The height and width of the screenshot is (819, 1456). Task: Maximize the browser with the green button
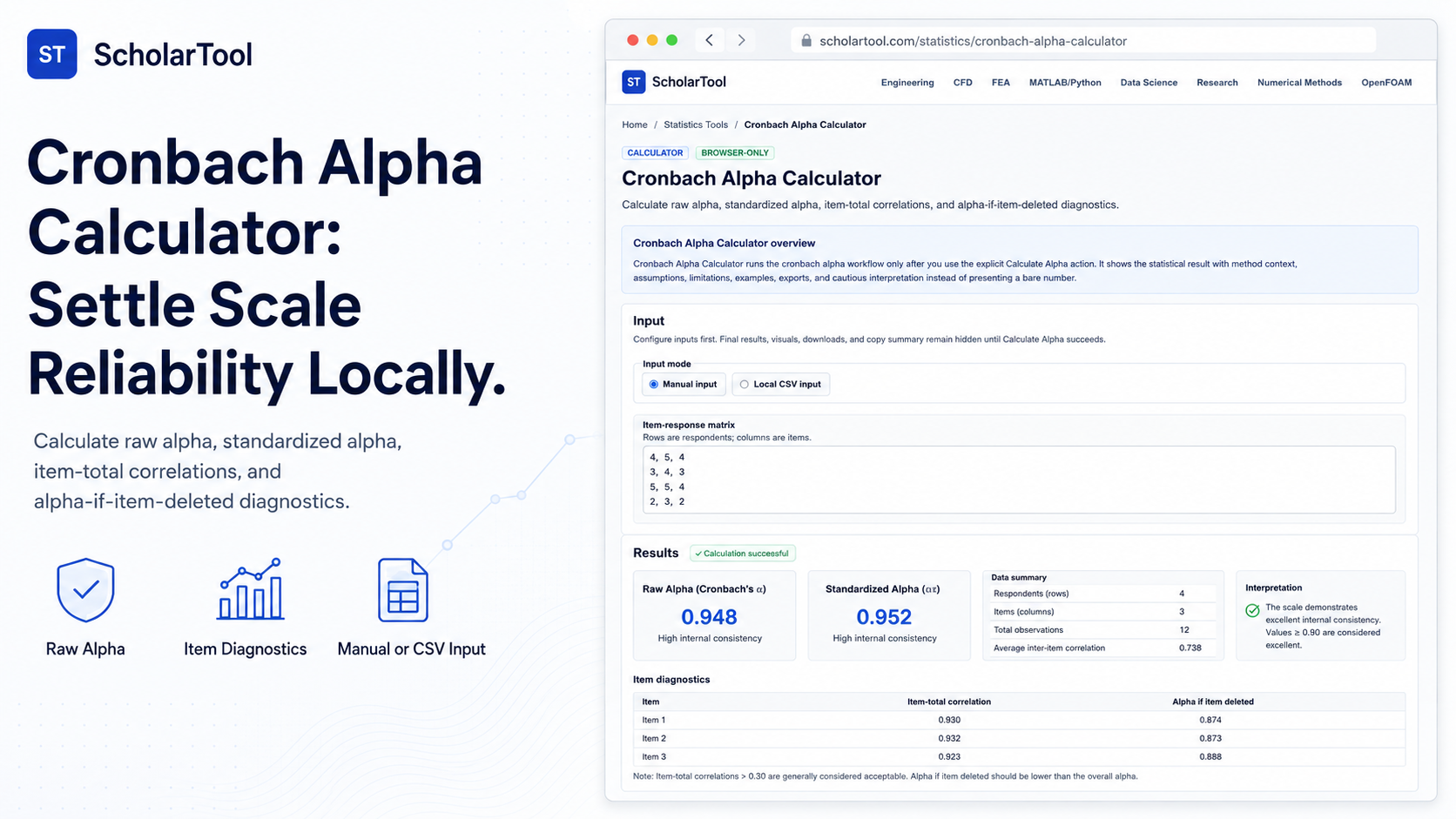pos(671,40)
